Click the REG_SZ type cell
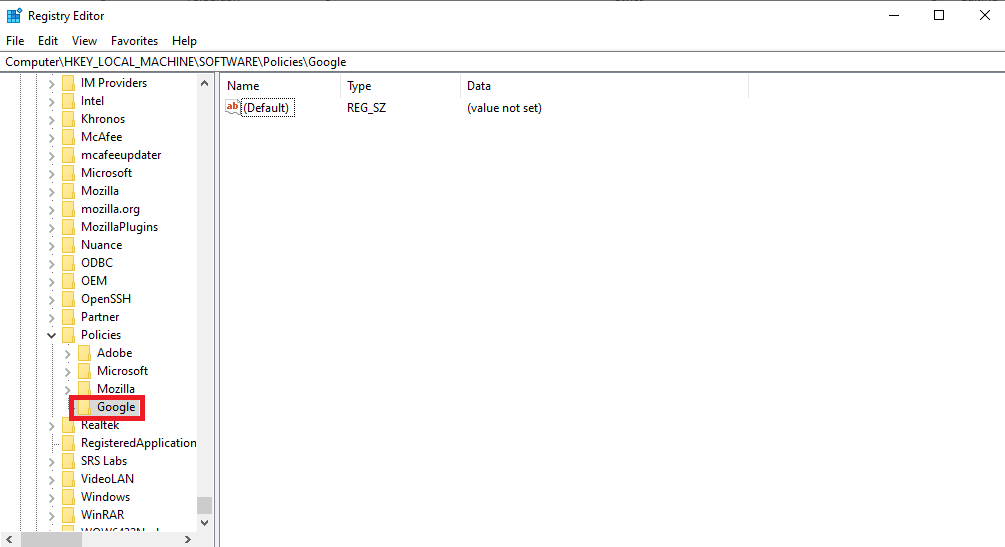 367,108
